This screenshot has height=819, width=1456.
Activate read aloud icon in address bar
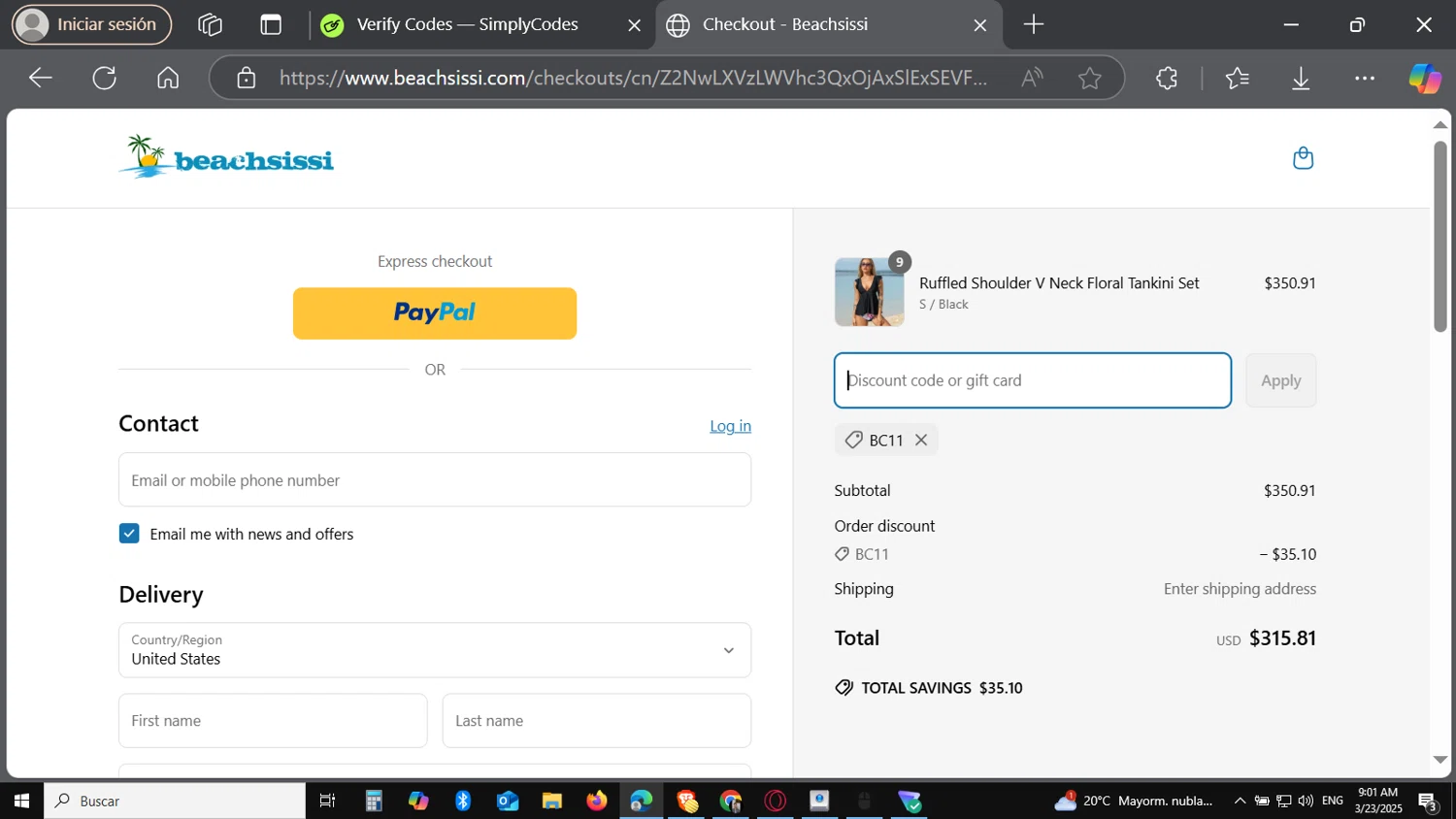click(x=1032, y=78)
